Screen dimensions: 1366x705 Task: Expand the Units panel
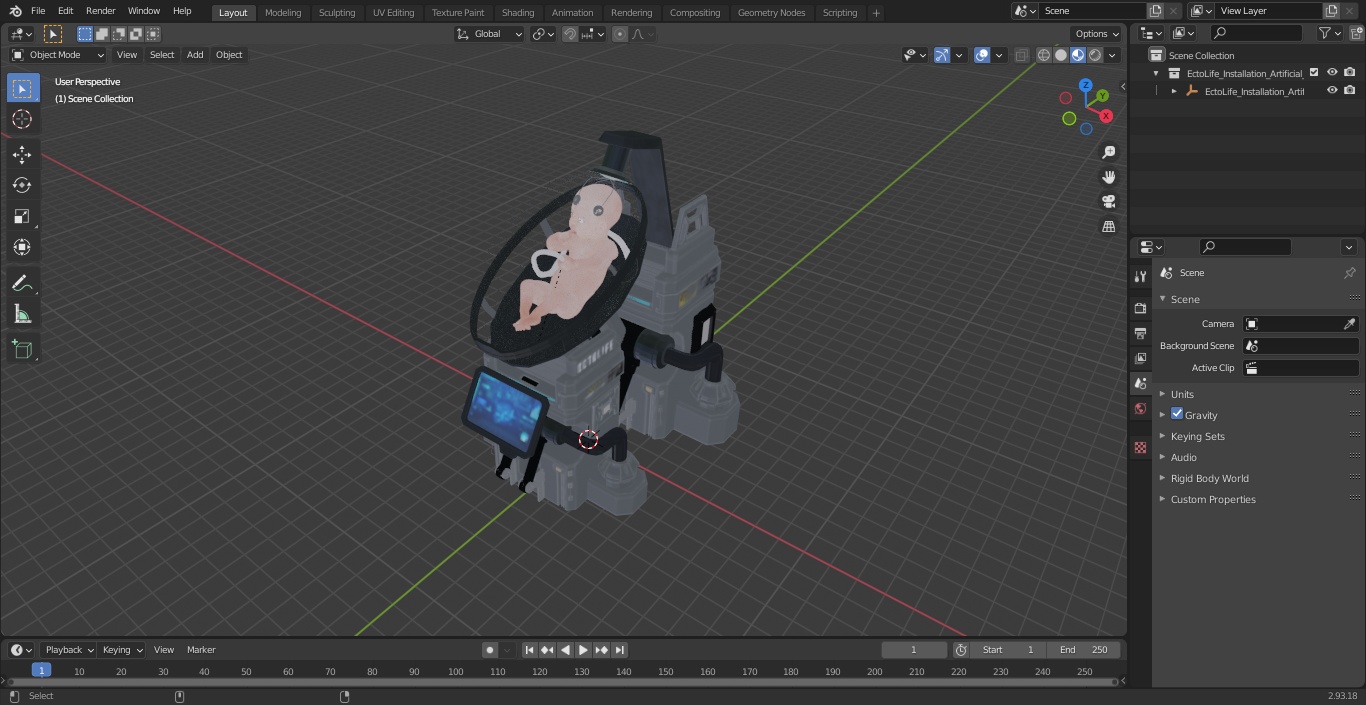[x=1182, y=394]
